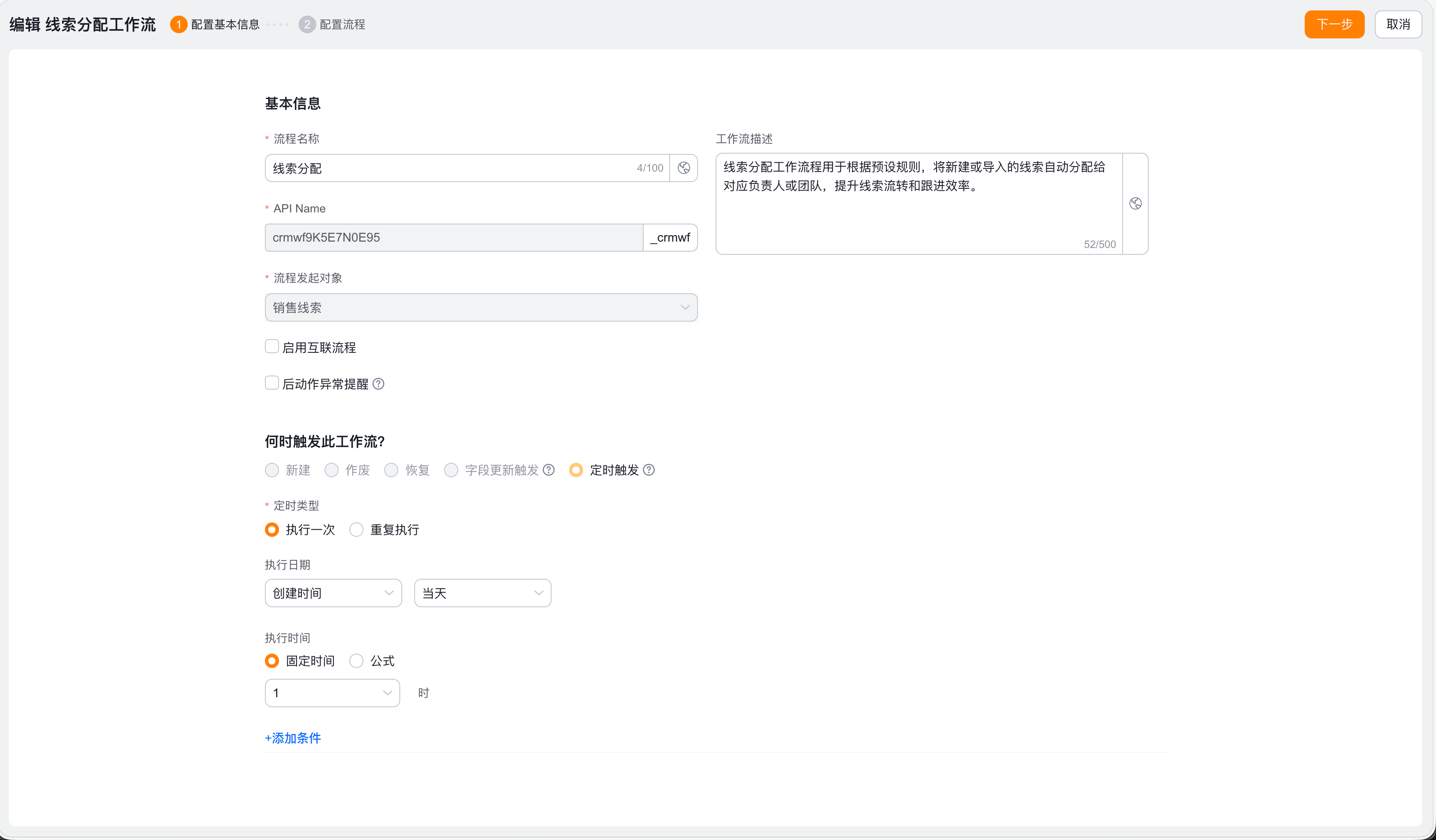Click the globe icon beside 流程名称 field
Screen dimensions: 1436x840
point(684,168)
